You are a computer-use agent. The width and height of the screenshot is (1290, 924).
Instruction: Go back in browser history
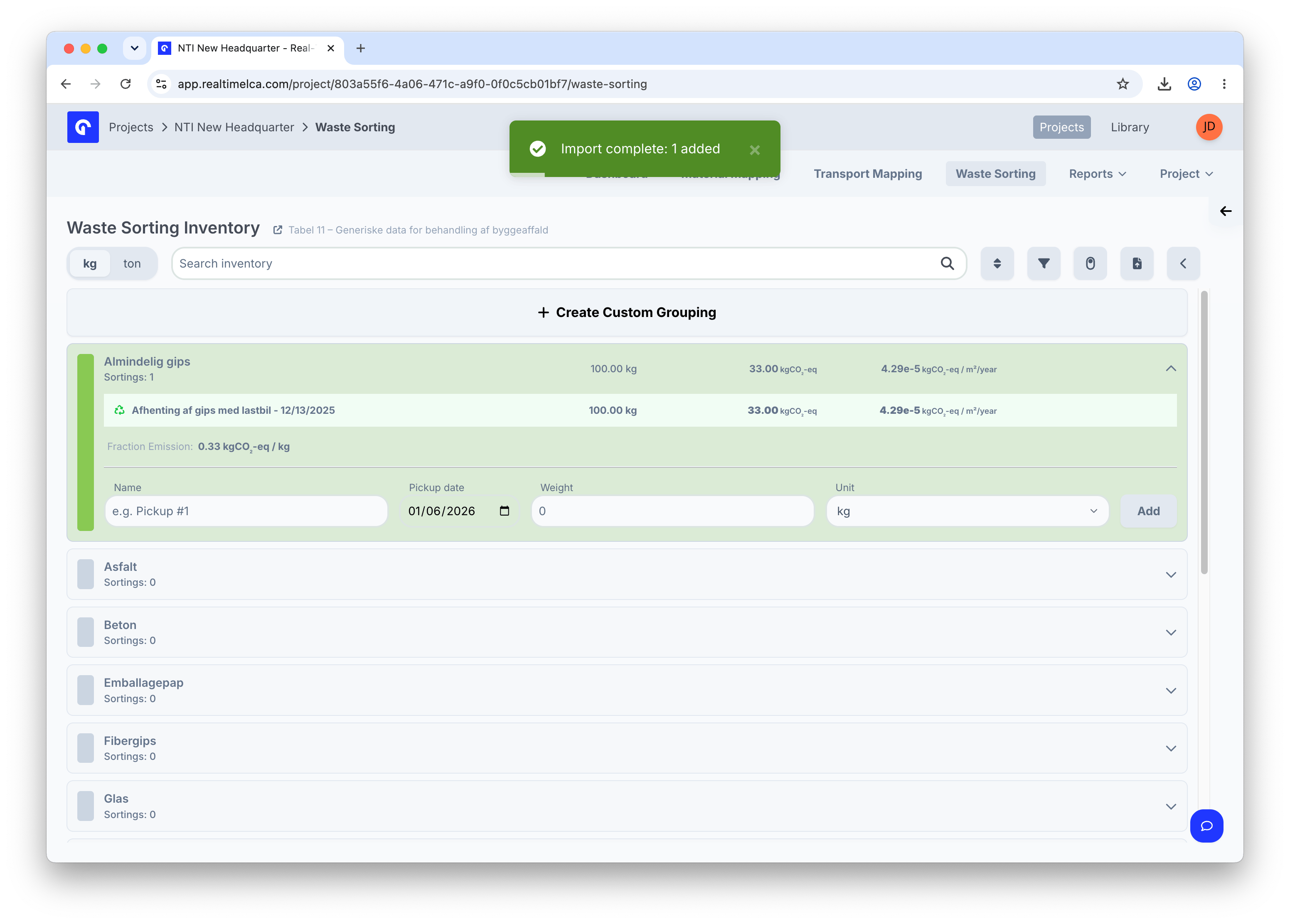(66, 84)
